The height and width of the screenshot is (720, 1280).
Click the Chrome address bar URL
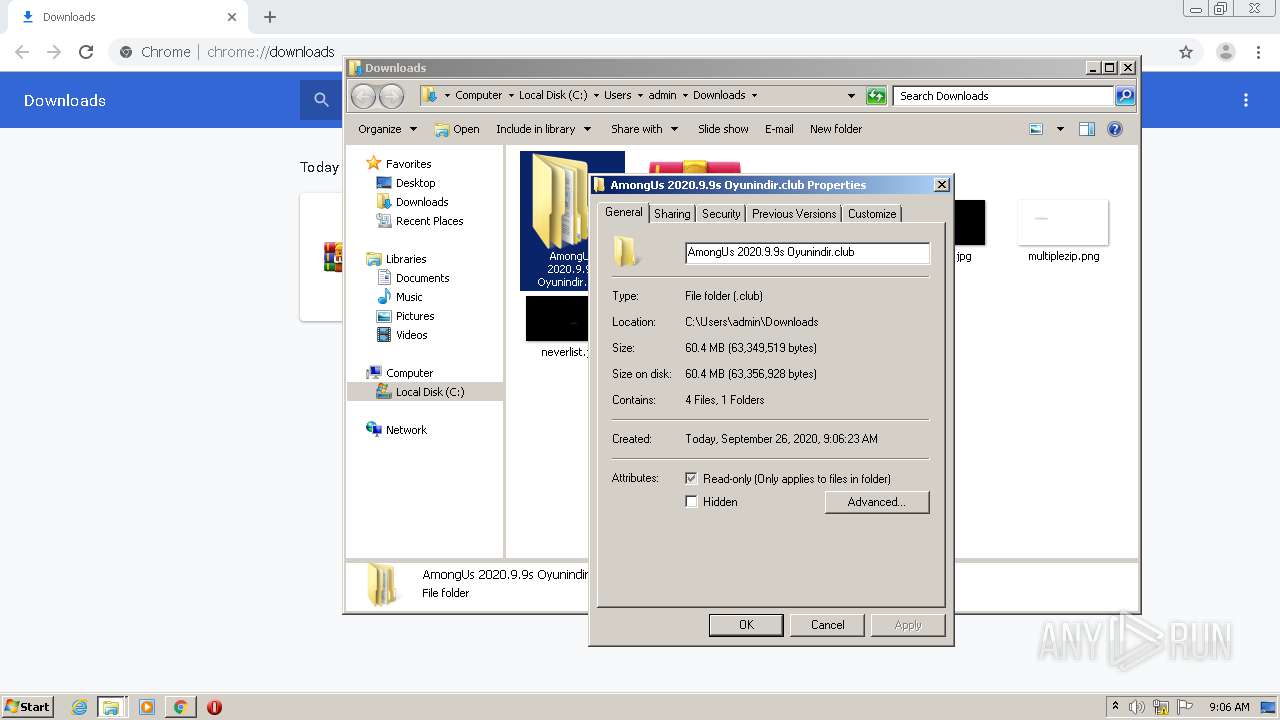point(270,52)
